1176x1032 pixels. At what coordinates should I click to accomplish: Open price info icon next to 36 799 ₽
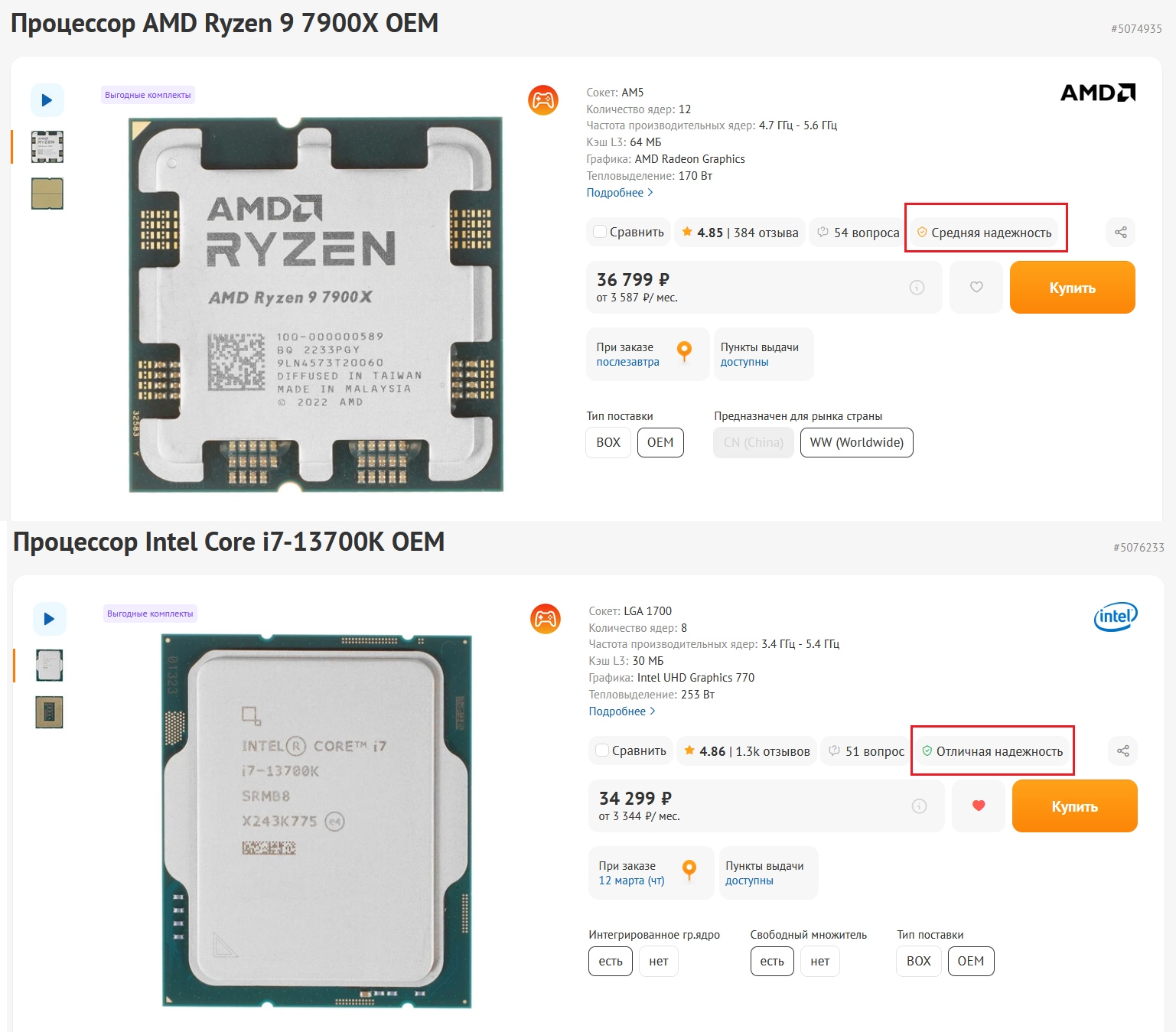point(917,288)
